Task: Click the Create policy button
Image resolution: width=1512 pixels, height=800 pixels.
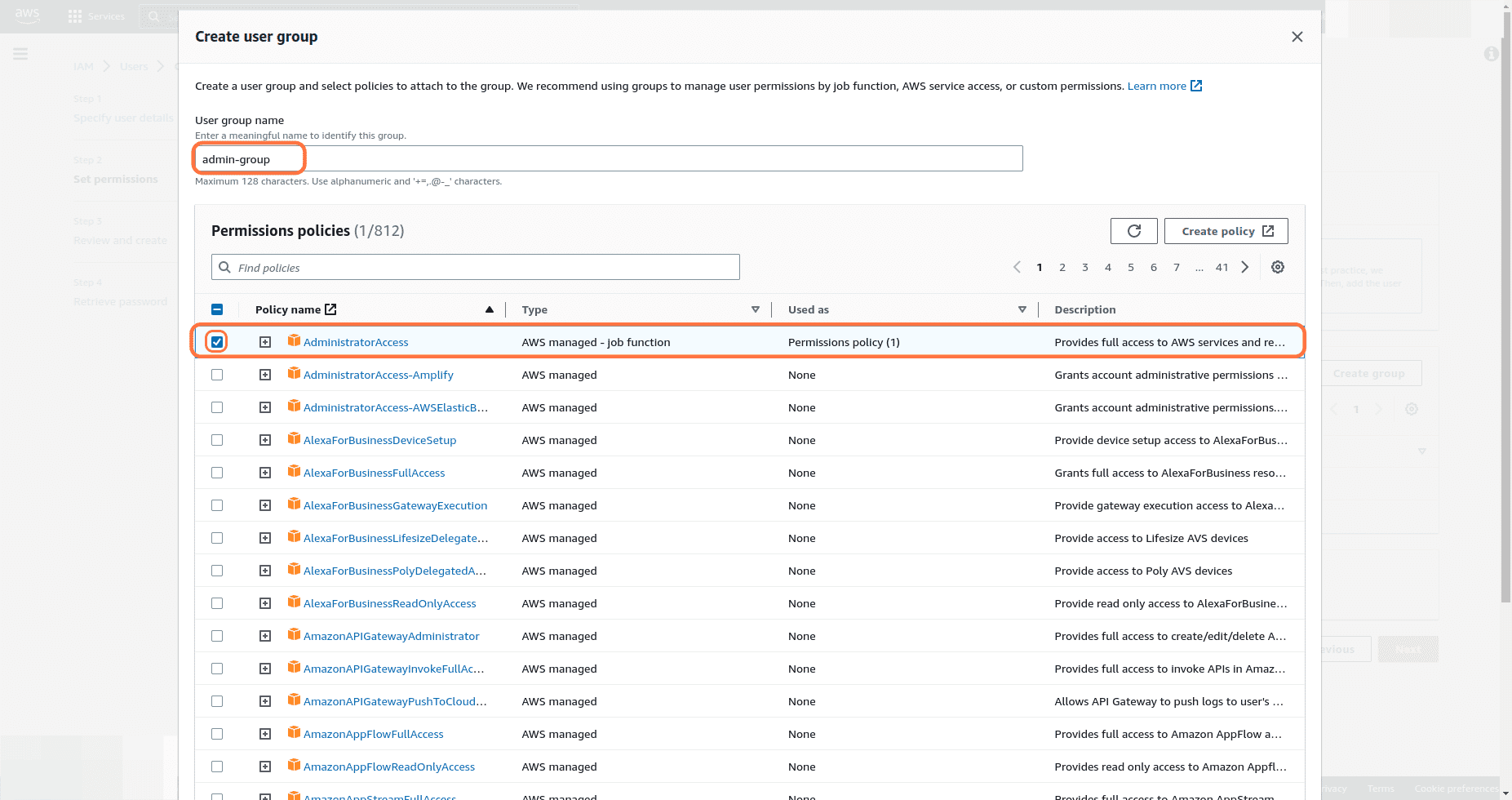Action: (1226, 231)
